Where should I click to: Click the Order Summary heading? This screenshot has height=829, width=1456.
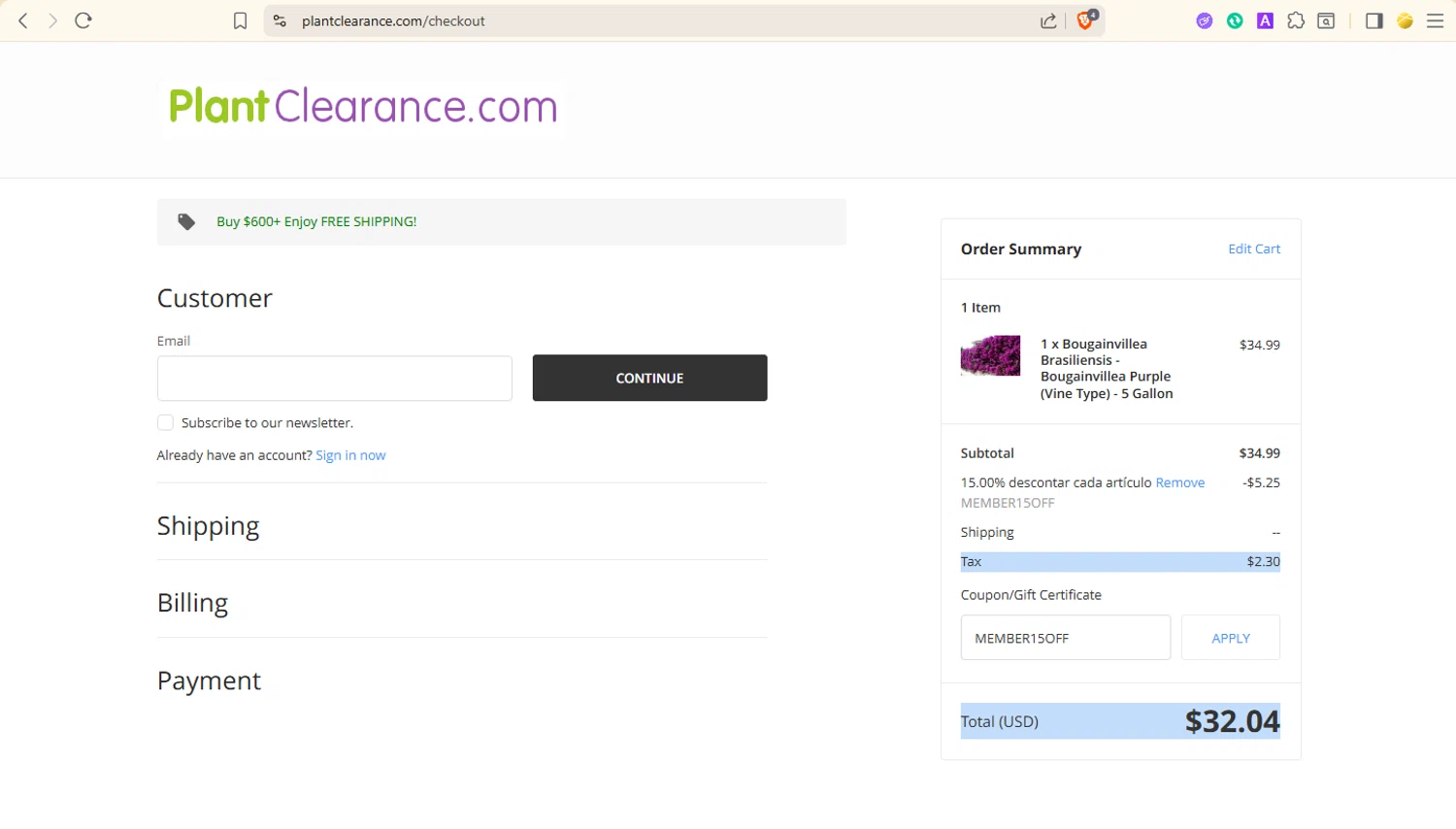point(1021,249)
